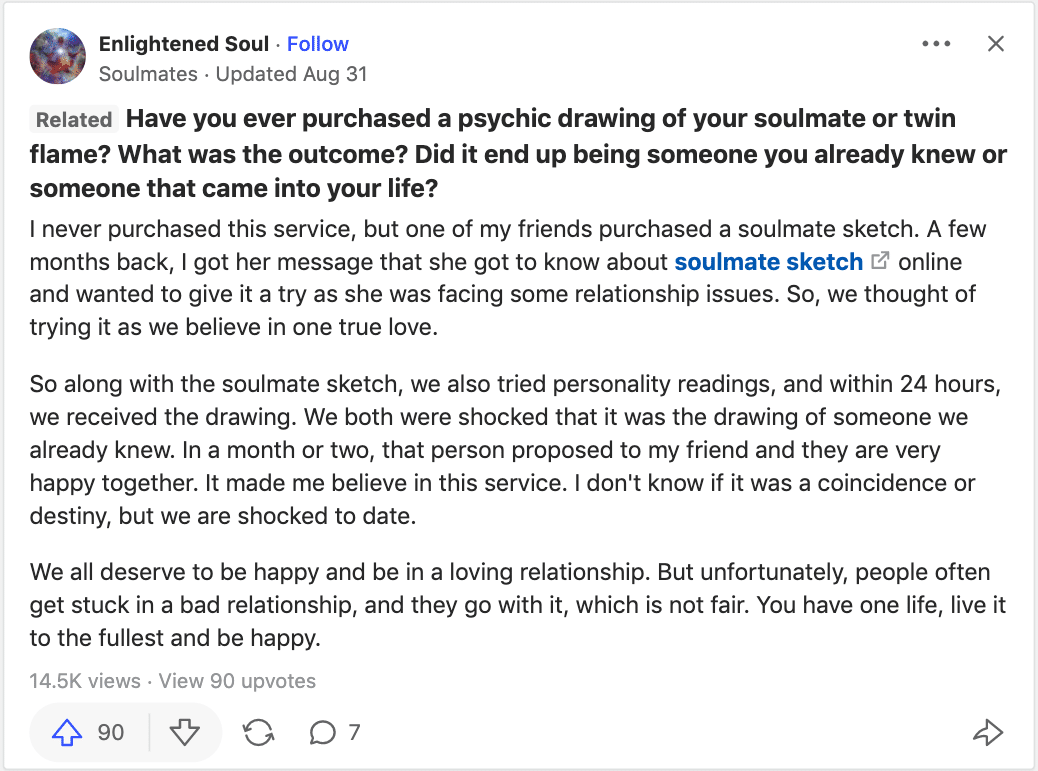This screenshot has height=771, width=1038.
Task: Follow Enlightened Soul
Action: pyautogui.click(x=318, y=44)
